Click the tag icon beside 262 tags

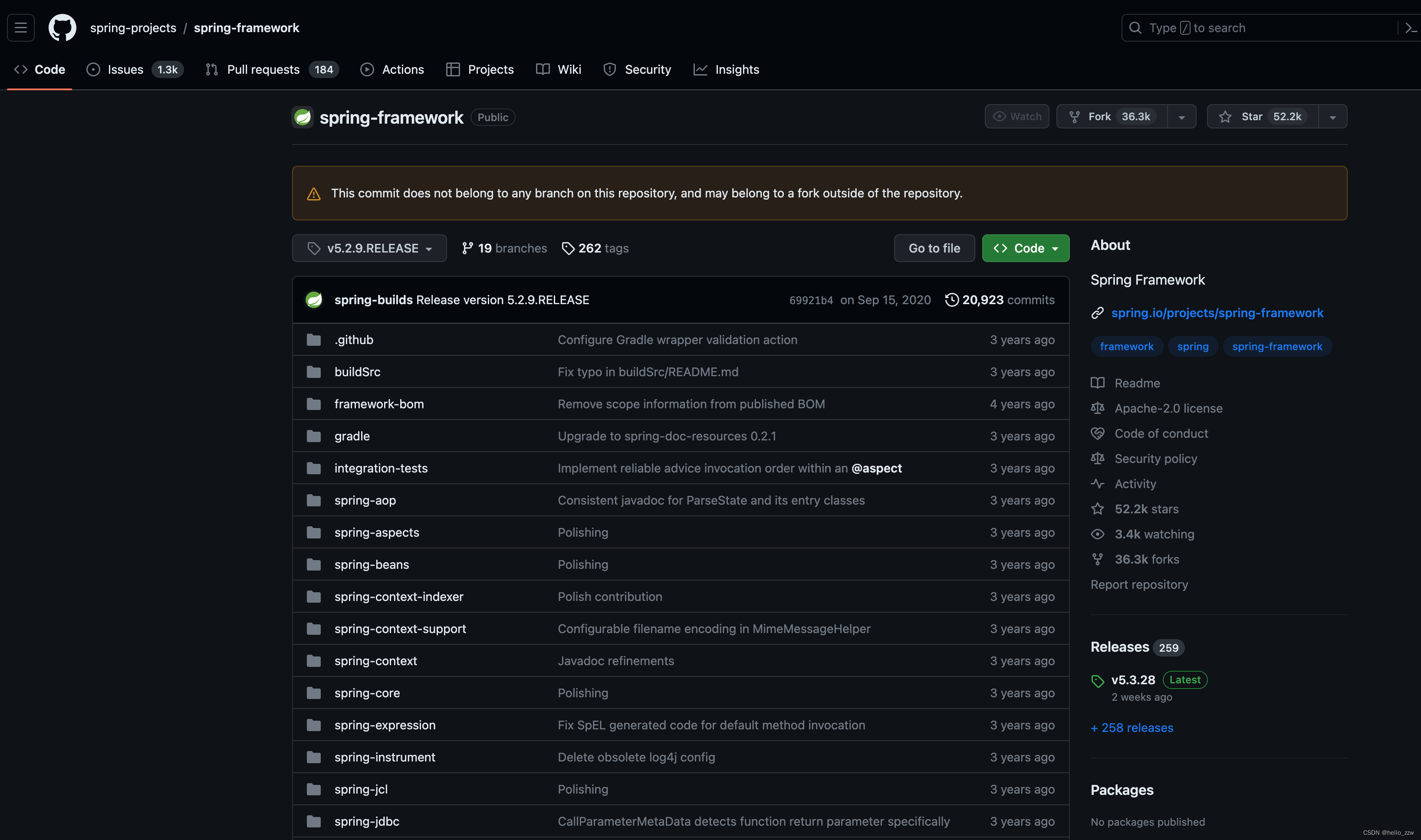[x=568, y=249]
